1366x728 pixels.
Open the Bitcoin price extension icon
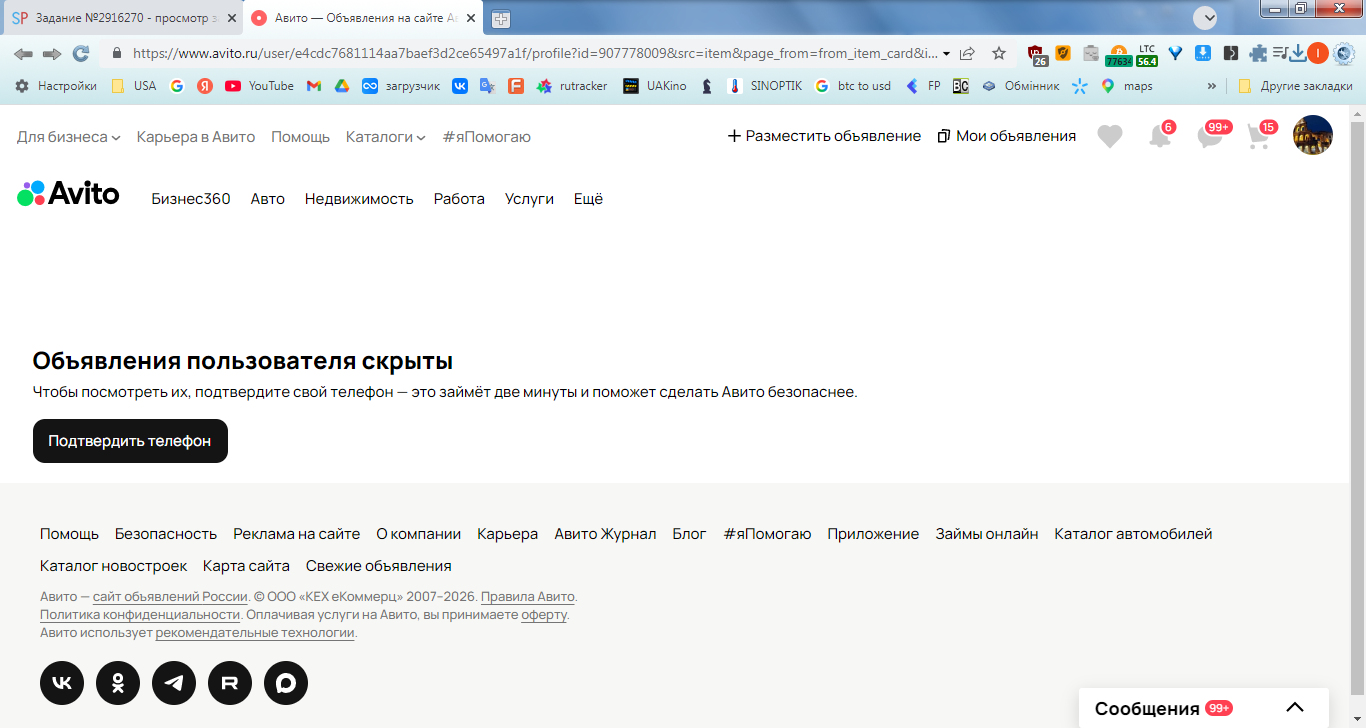(x=1118, y=55)
